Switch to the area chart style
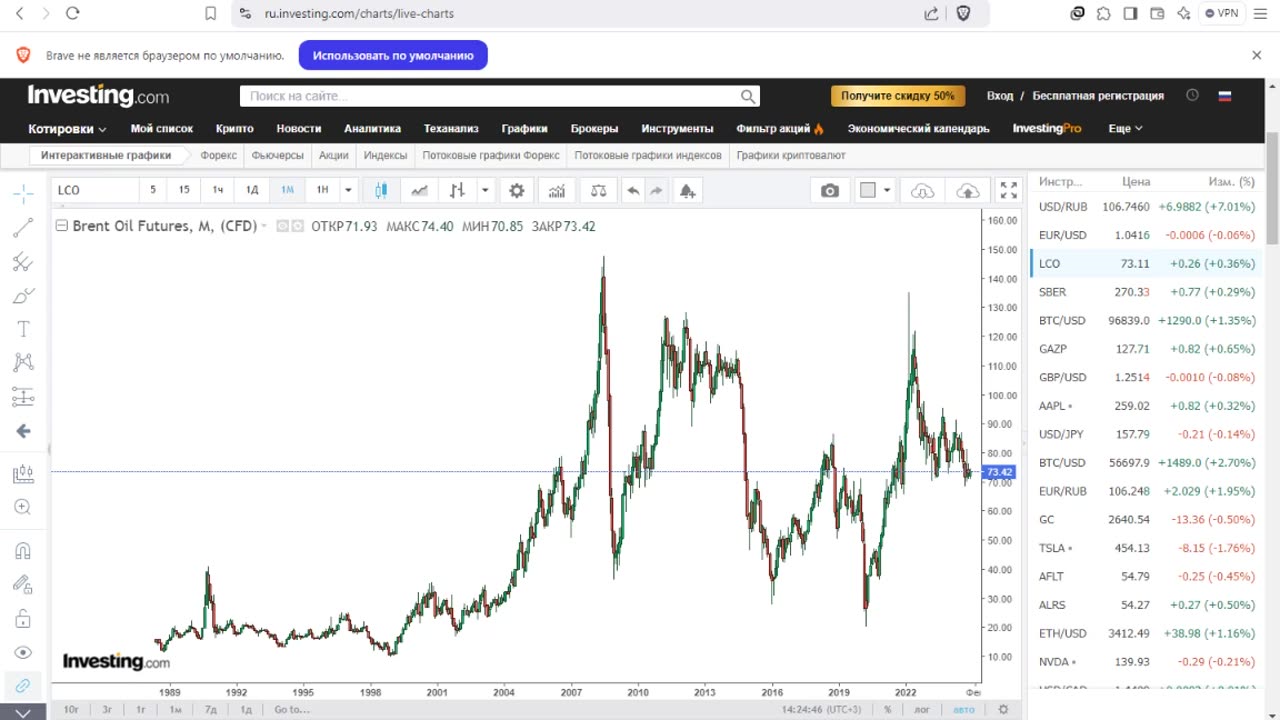1280x720 pixels. [x=420, y=190]
